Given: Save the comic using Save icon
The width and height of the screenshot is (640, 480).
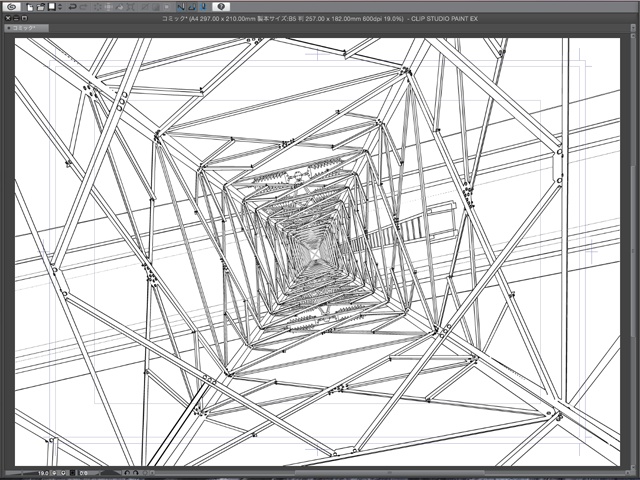Looking at the screenshot, I should [52, 7].
